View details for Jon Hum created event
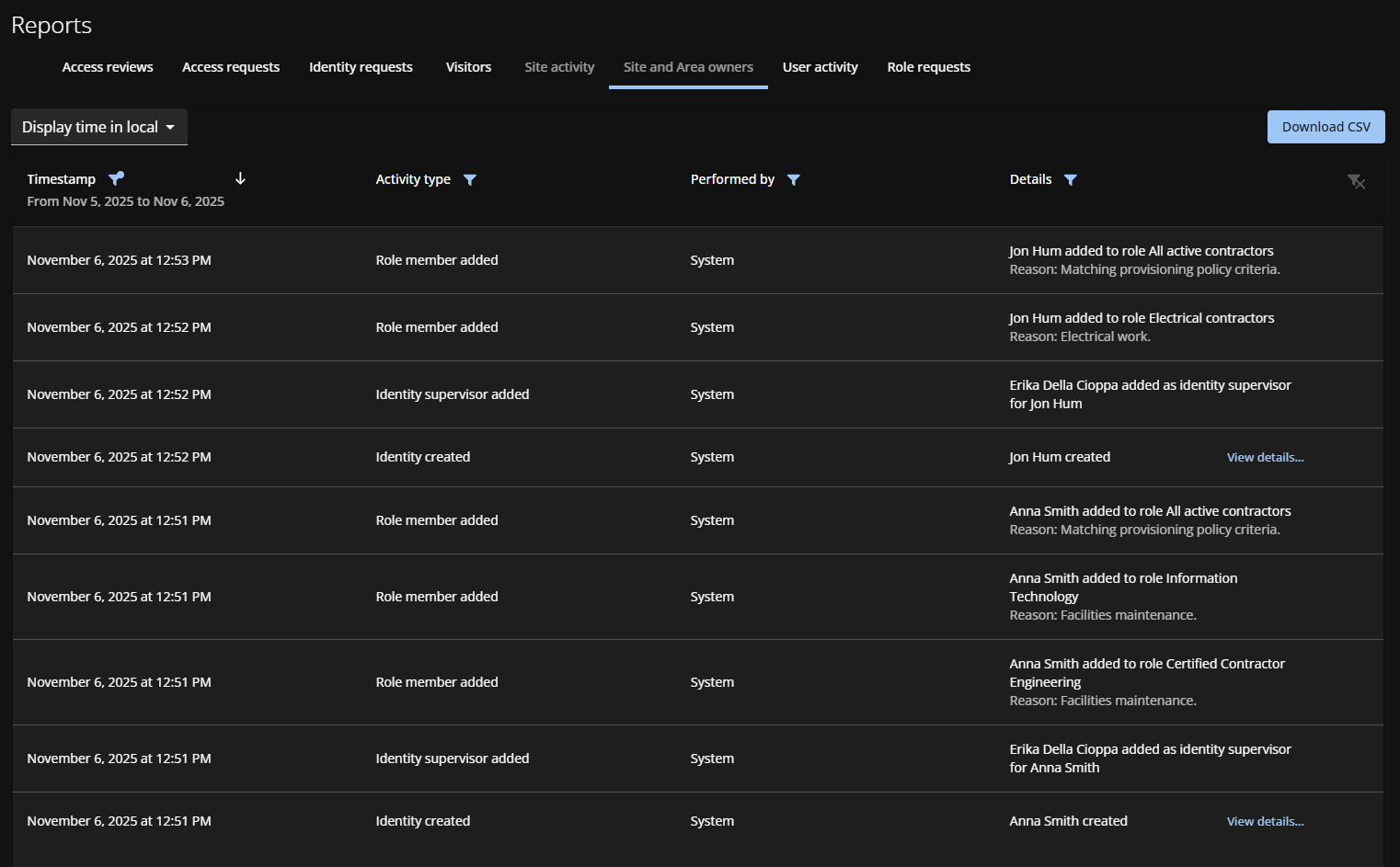The width and height of the screenshot is (1400, 867). (x=1265, y=457)
